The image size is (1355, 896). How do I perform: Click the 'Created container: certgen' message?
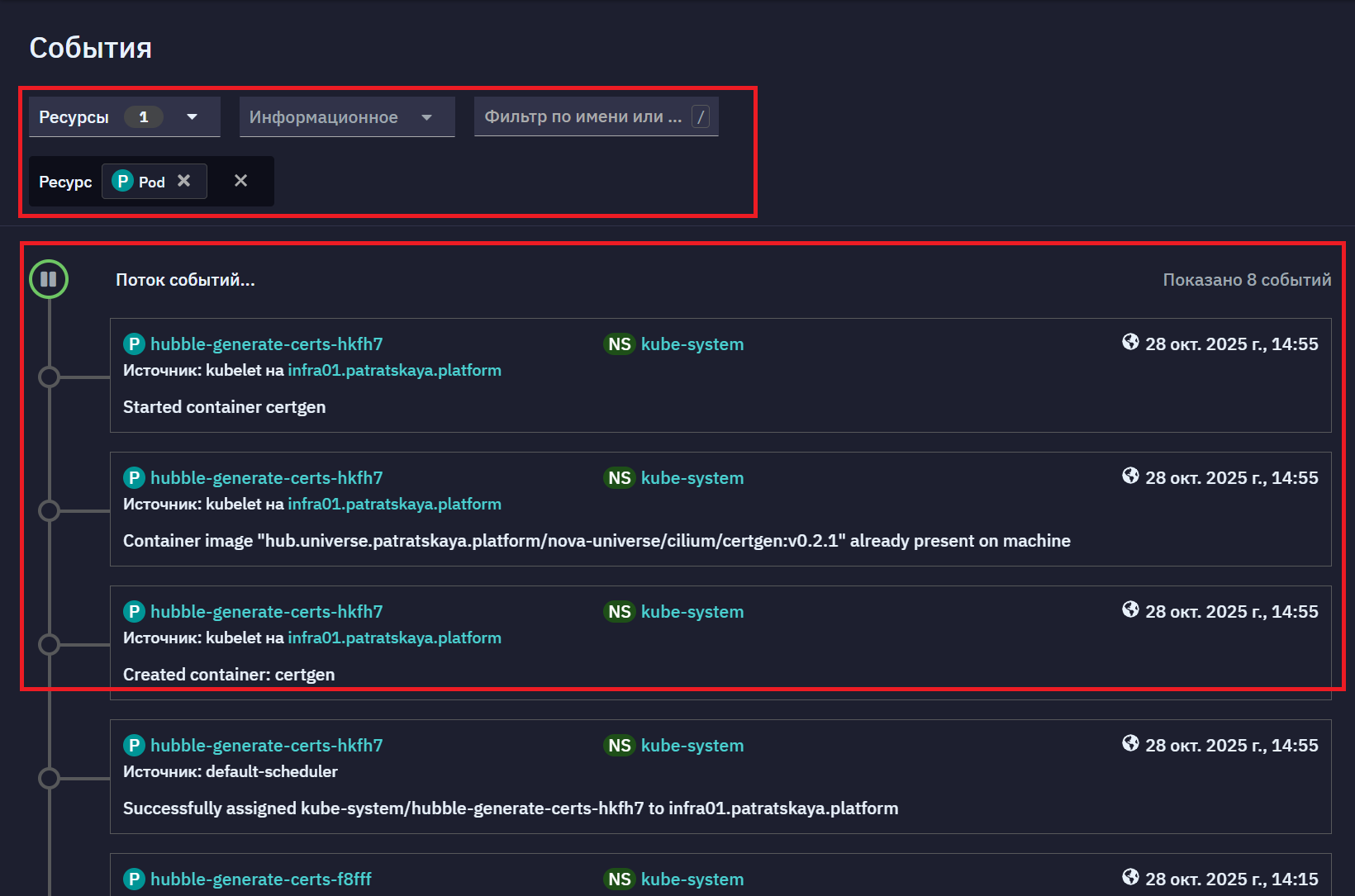coord(229,674)
